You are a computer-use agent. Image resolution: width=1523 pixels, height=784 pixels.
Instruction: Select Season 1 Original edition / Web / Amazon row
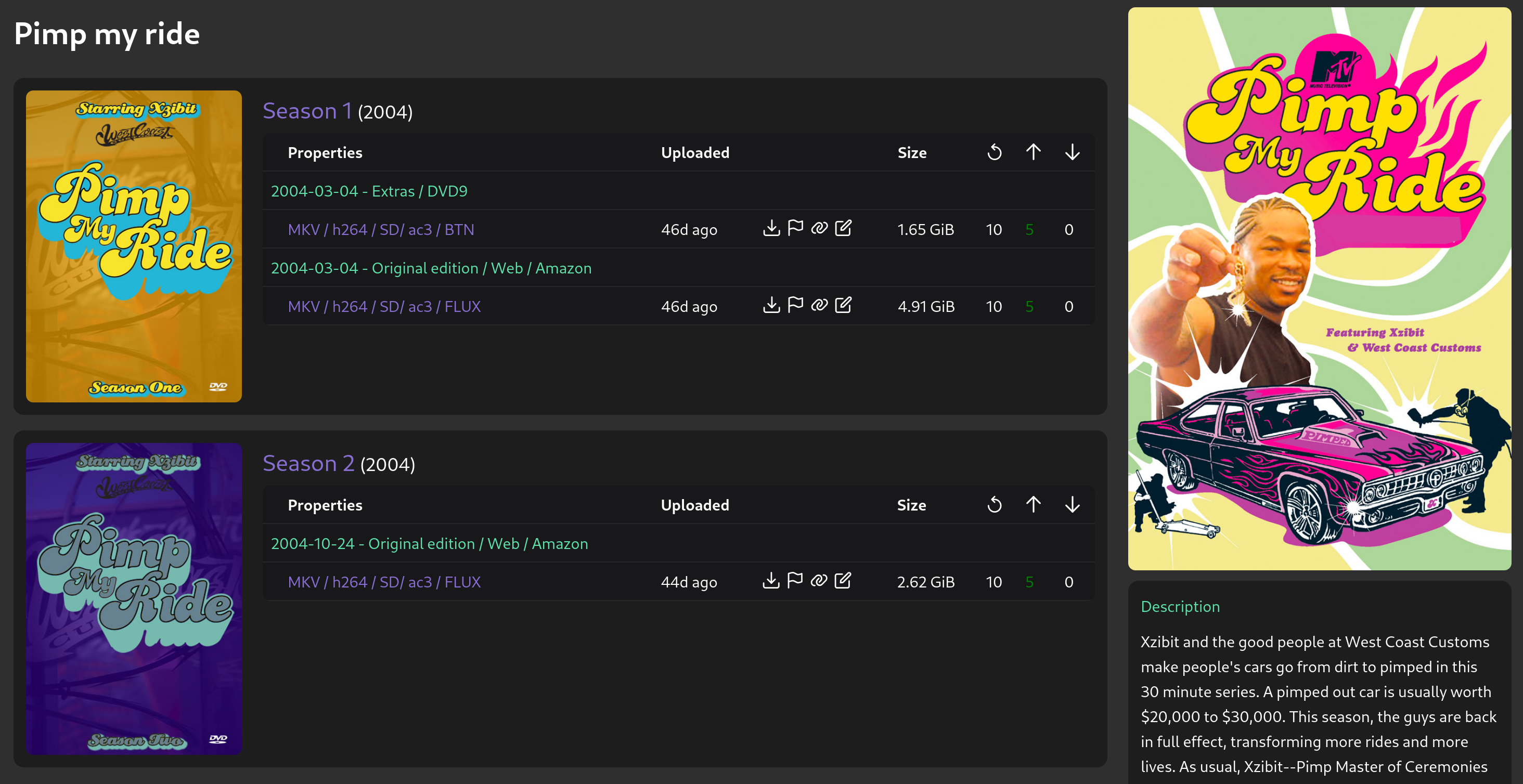[x=431, y=268]
